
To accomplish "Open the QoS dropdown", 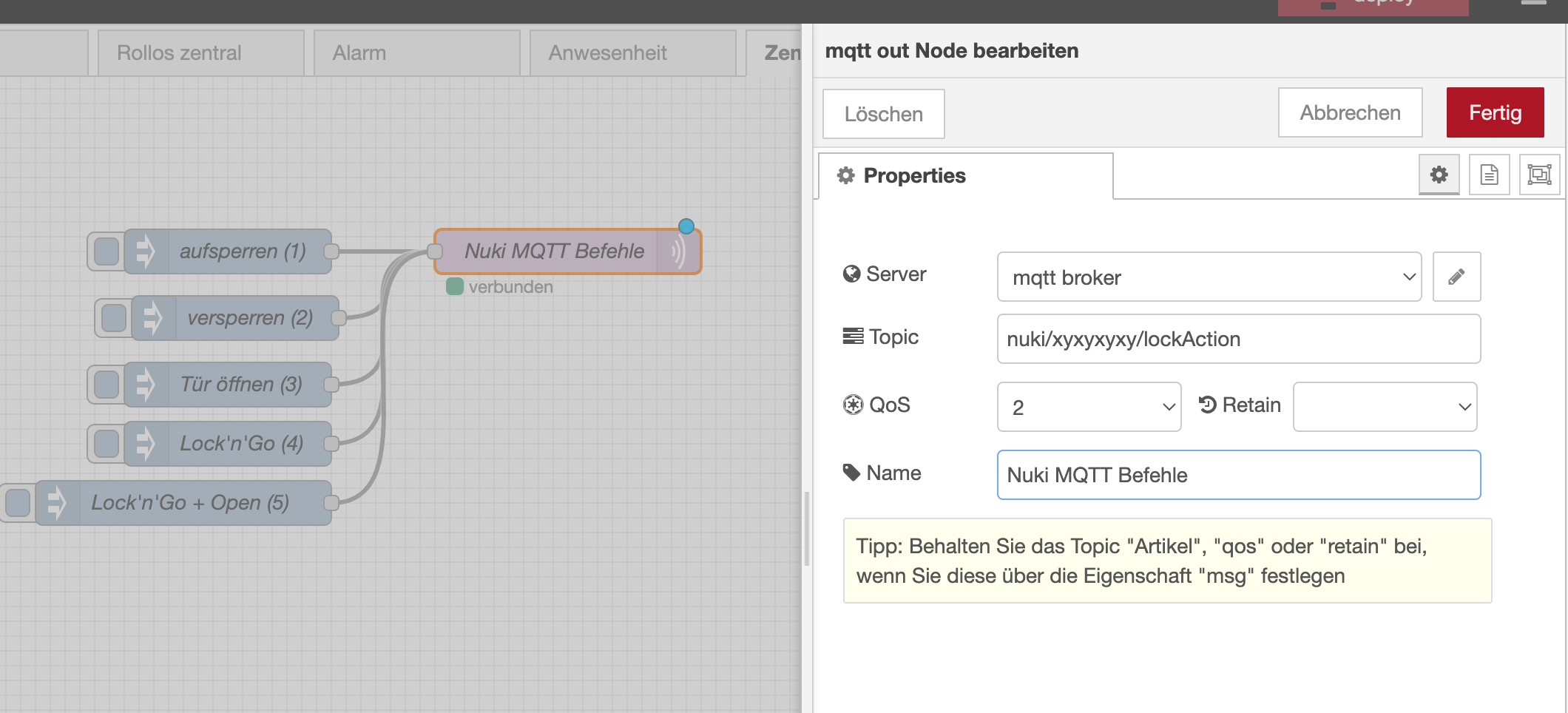I will (x=1089, y=407).
